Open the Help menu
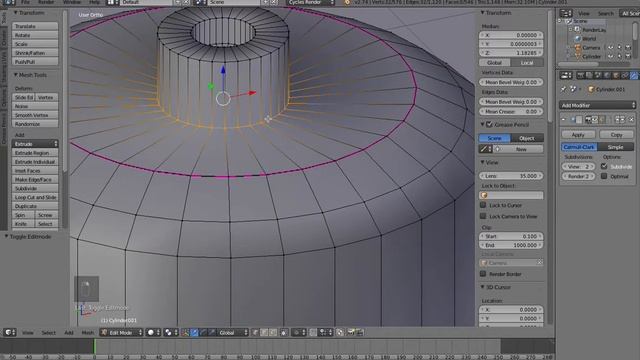The height and width of the screenshot is (360, 640). pyautogui.click(x=94, y=2)
